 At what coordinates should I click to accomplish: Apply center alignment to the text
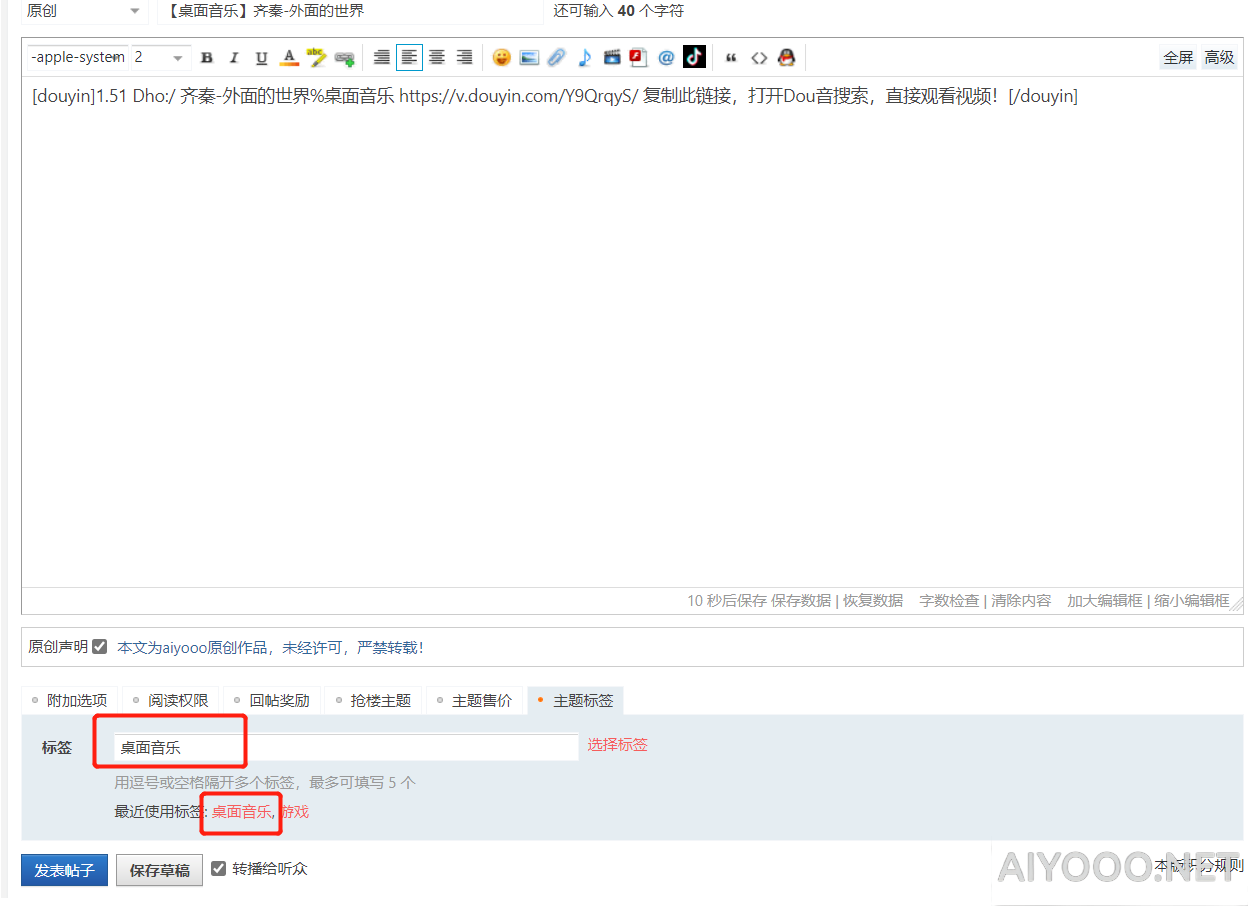(x=437, y=58)
